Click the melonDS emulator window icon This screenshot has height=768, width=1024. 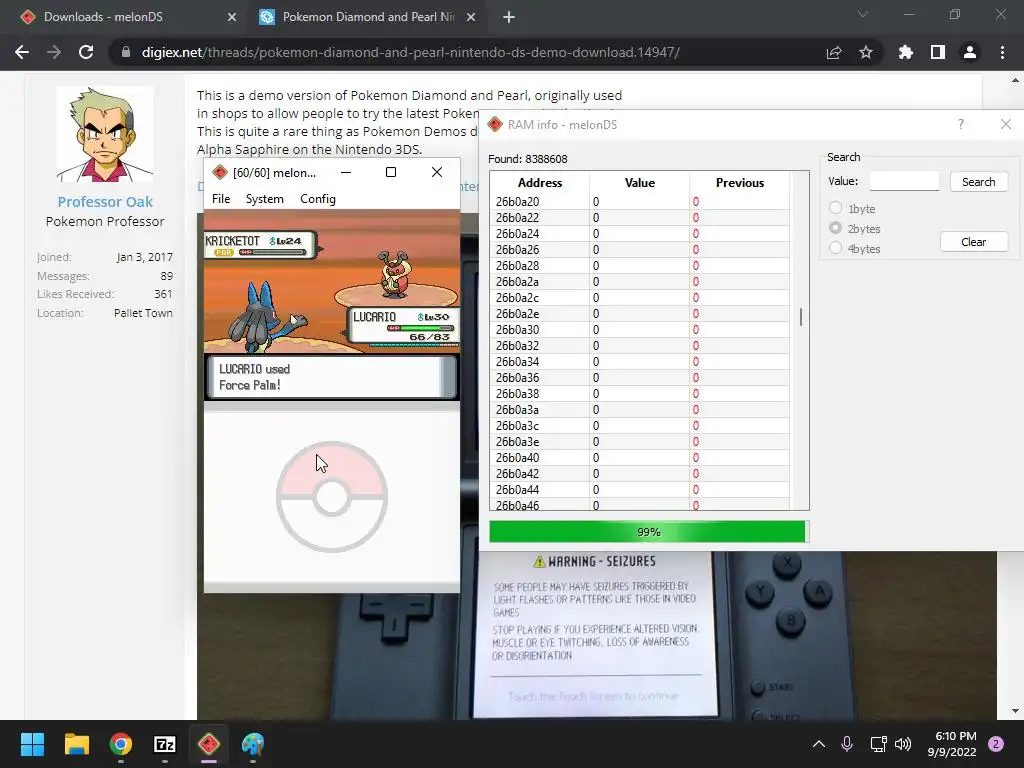click(220, 172)
